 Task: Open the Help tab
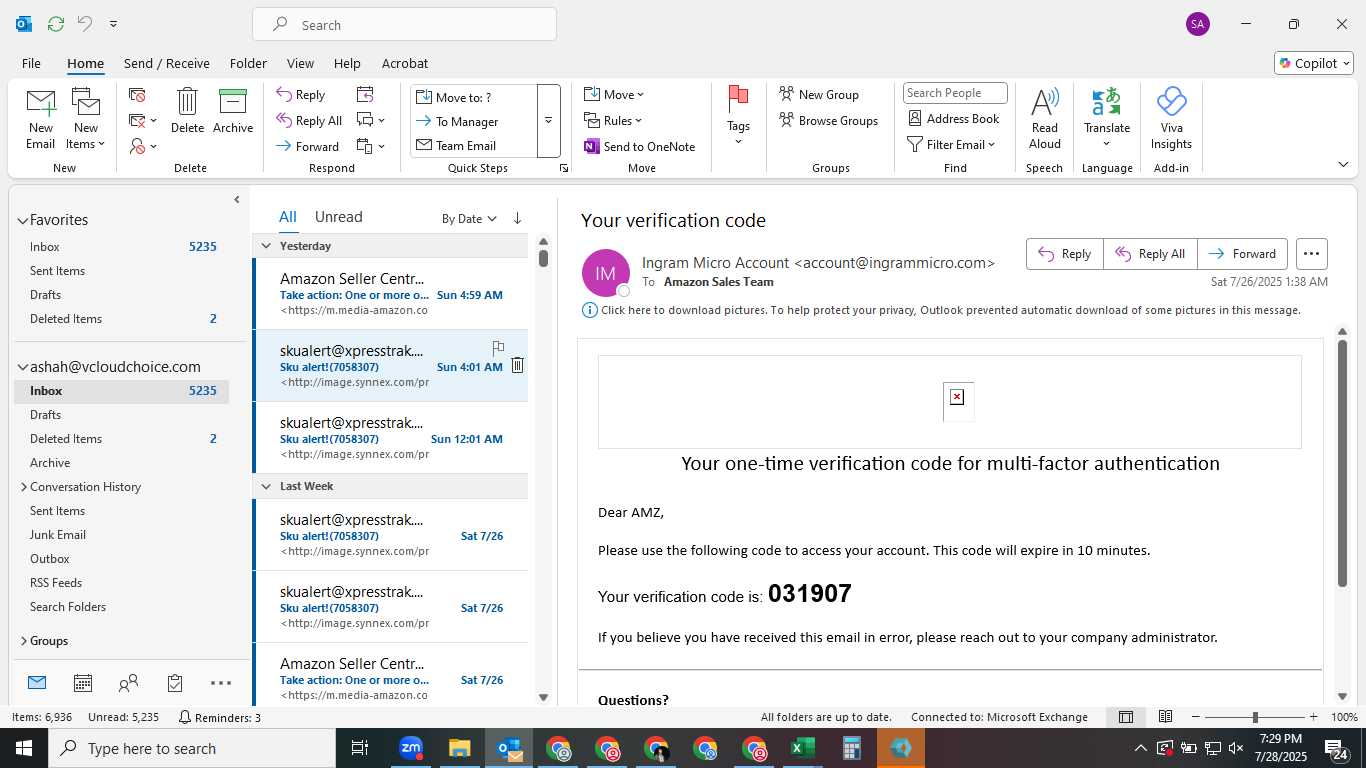(347, 63)
